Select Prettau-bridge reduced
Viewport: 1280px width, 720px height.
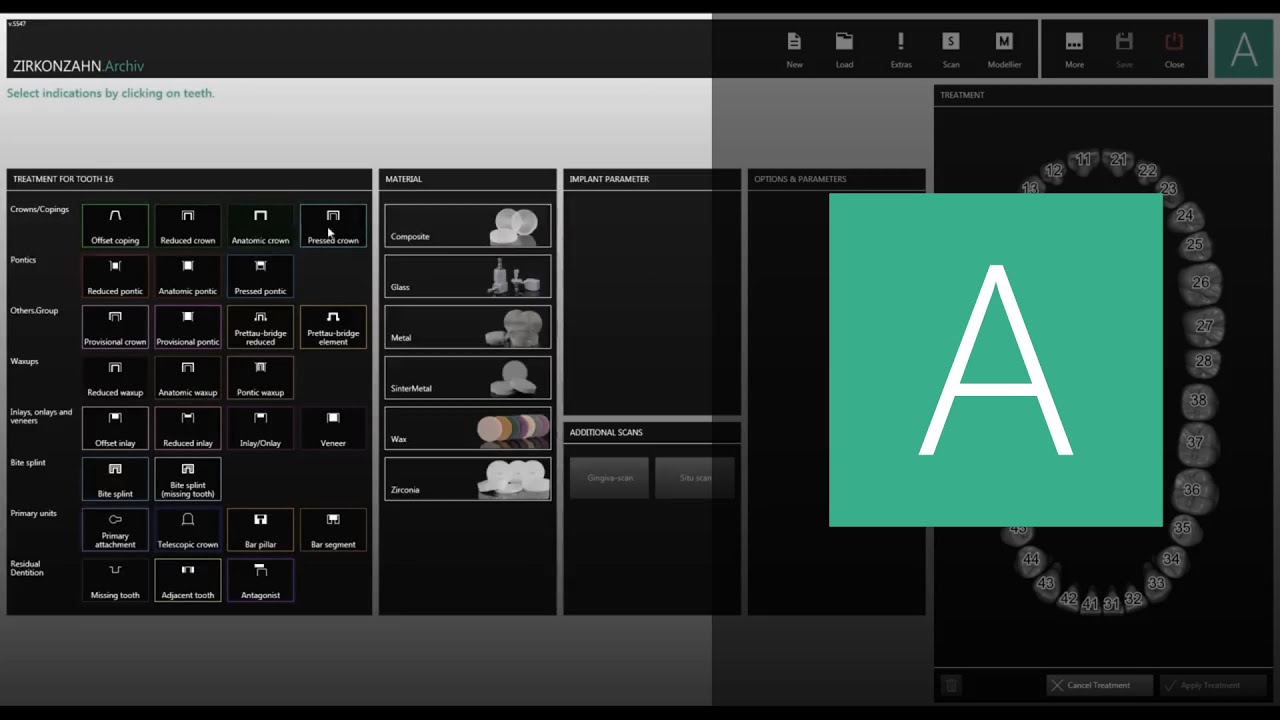260,327
